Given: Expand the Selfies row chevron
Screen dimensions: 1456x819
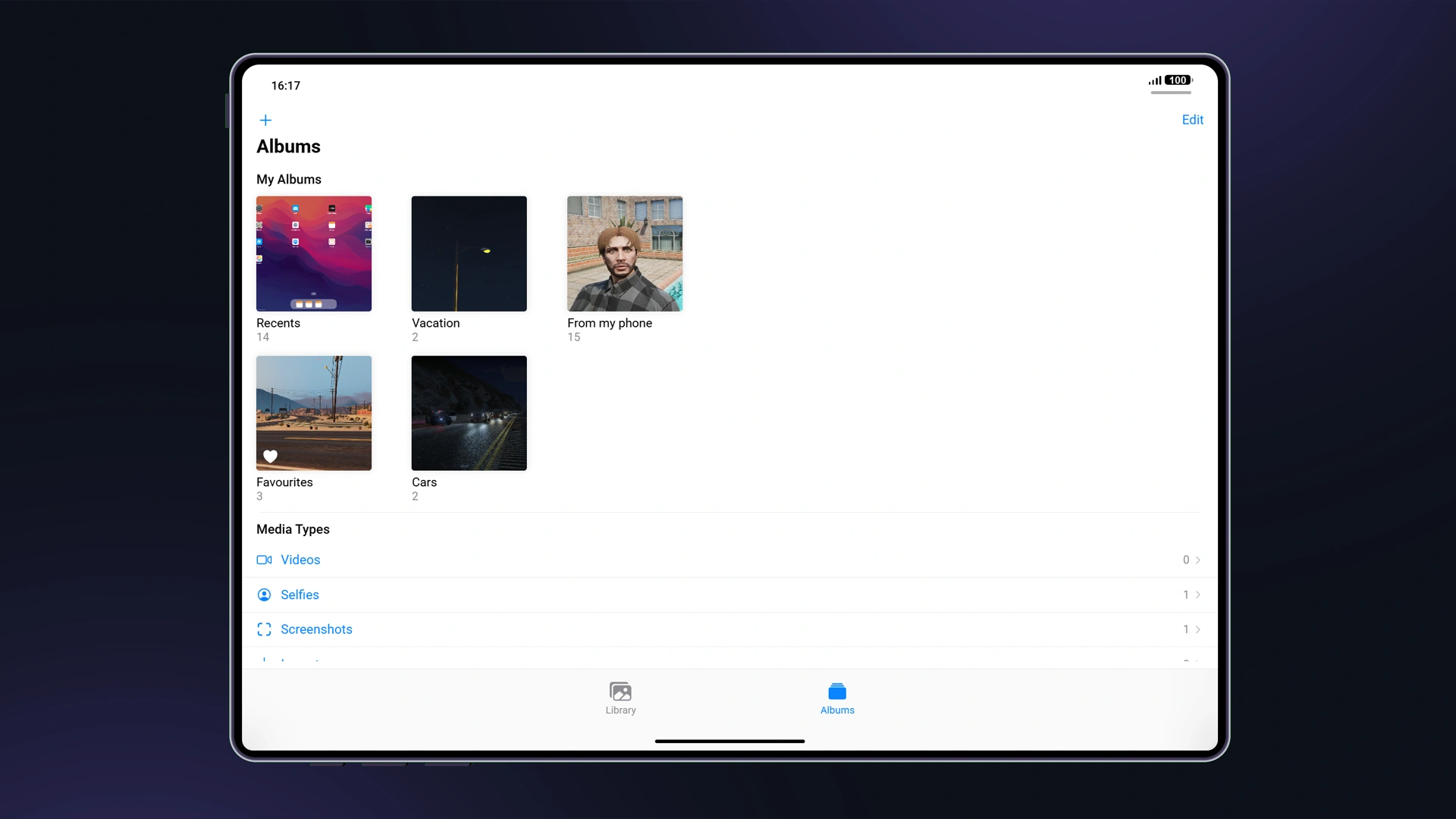Looking at the screenshot, I should click(1197, 595).
